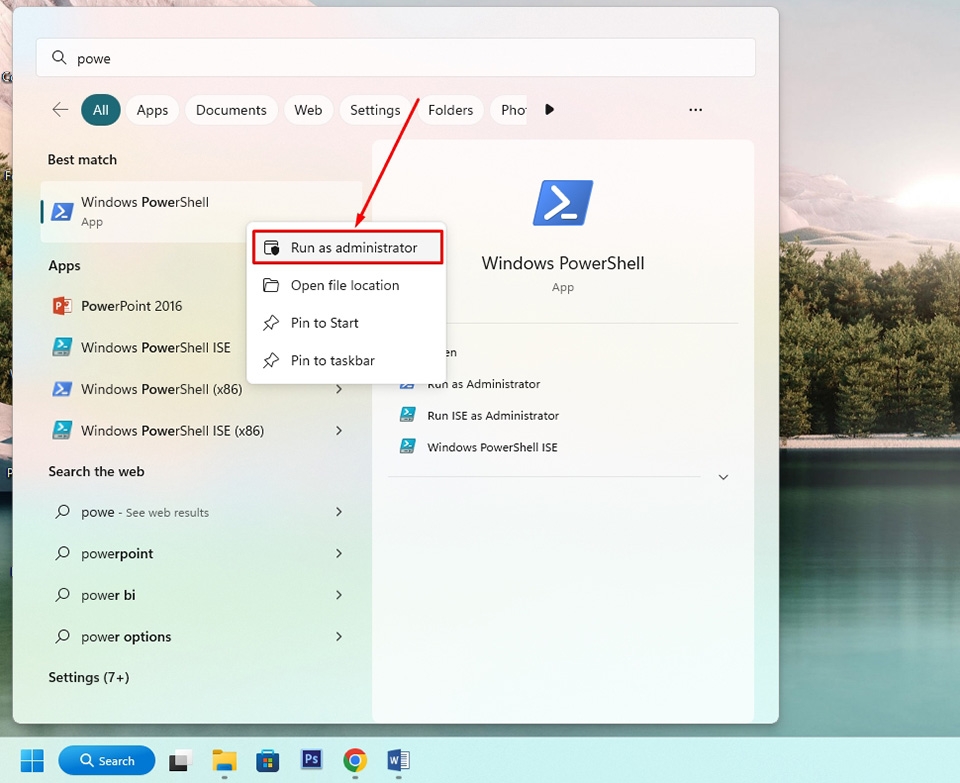The width and height of the screenshot is (960, 783).
Task: Click the Windows PowerShell (x86) icon
Action: [x=62, y=389]
